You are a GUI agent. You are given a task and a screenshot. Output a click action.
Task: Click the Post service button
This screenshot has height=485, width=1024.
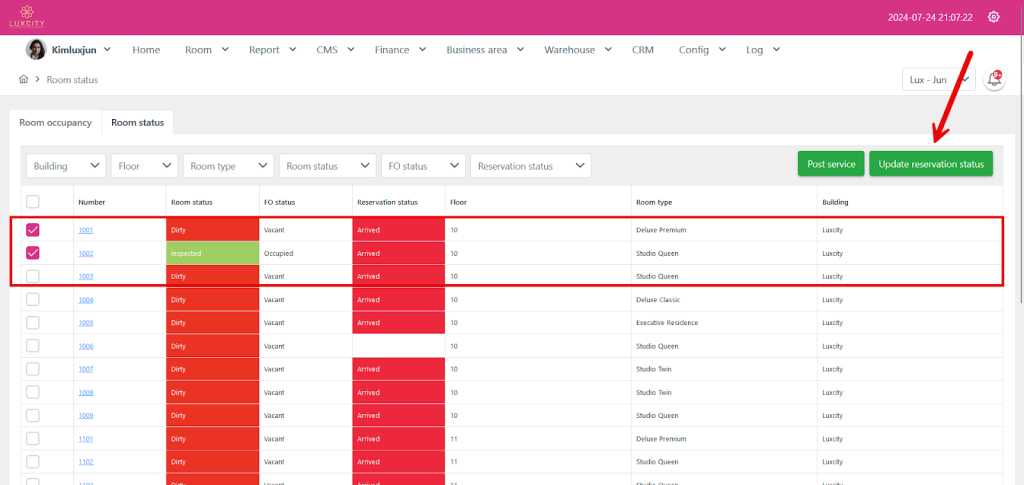tap(830, 164)
